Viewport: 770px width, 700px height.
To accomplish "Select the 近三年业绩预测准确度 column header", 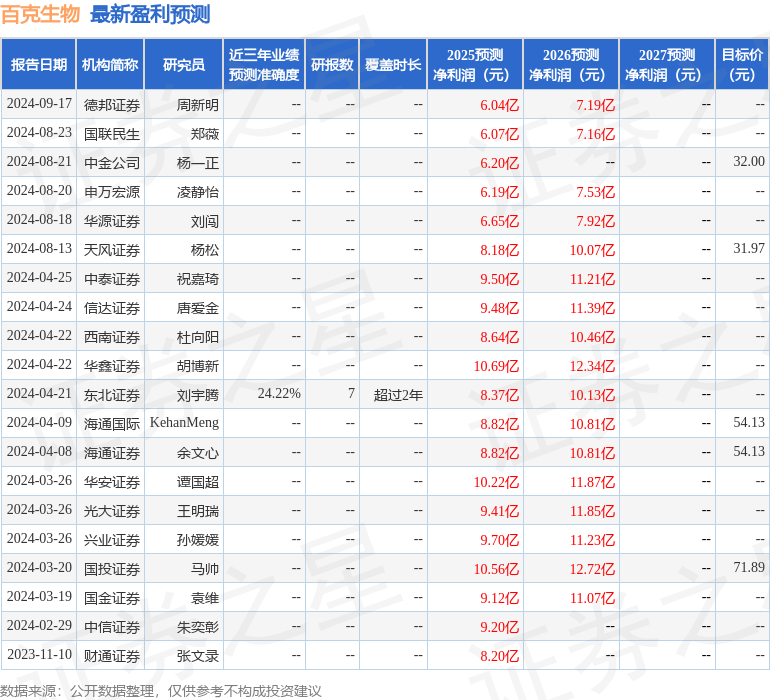I will pyautogui.click(x=263, y=65).
